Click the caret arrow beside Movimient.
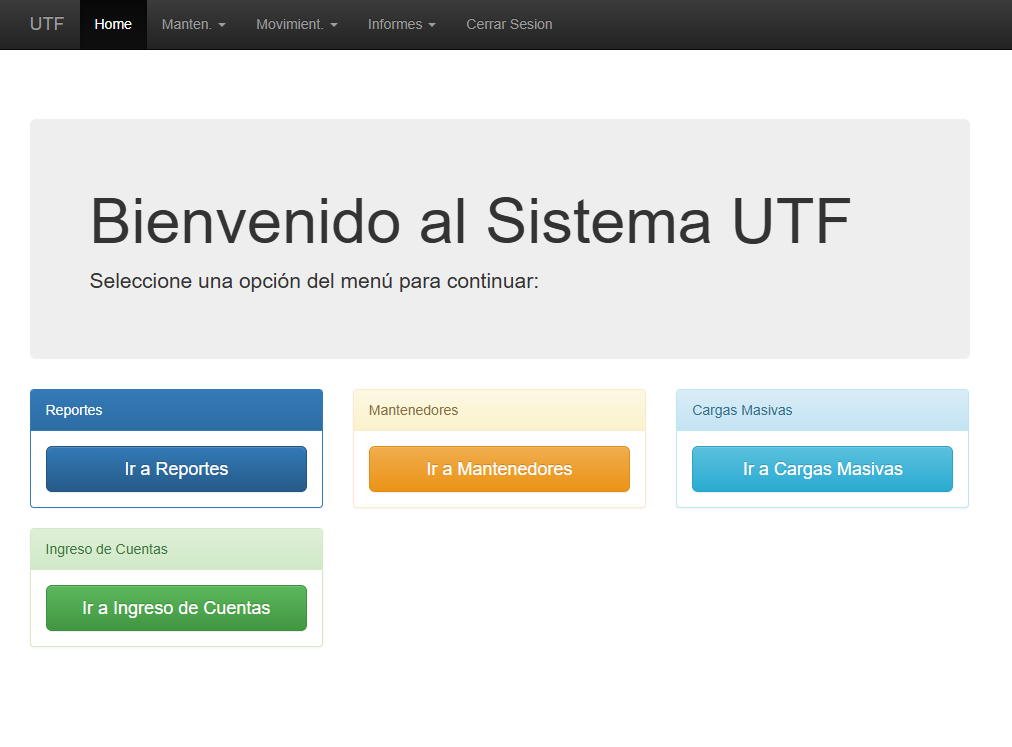Viewport: 1012px width, 747px height. tap(334, 25)
